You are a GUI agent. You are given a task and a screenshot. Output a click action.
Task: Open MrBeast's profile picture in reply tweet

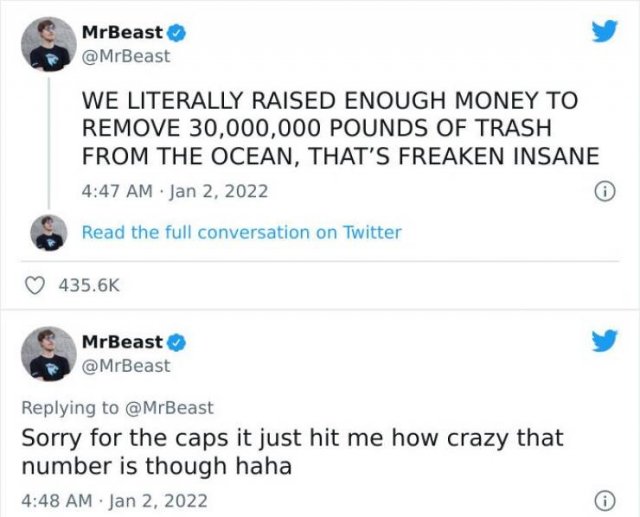[49, 354]
